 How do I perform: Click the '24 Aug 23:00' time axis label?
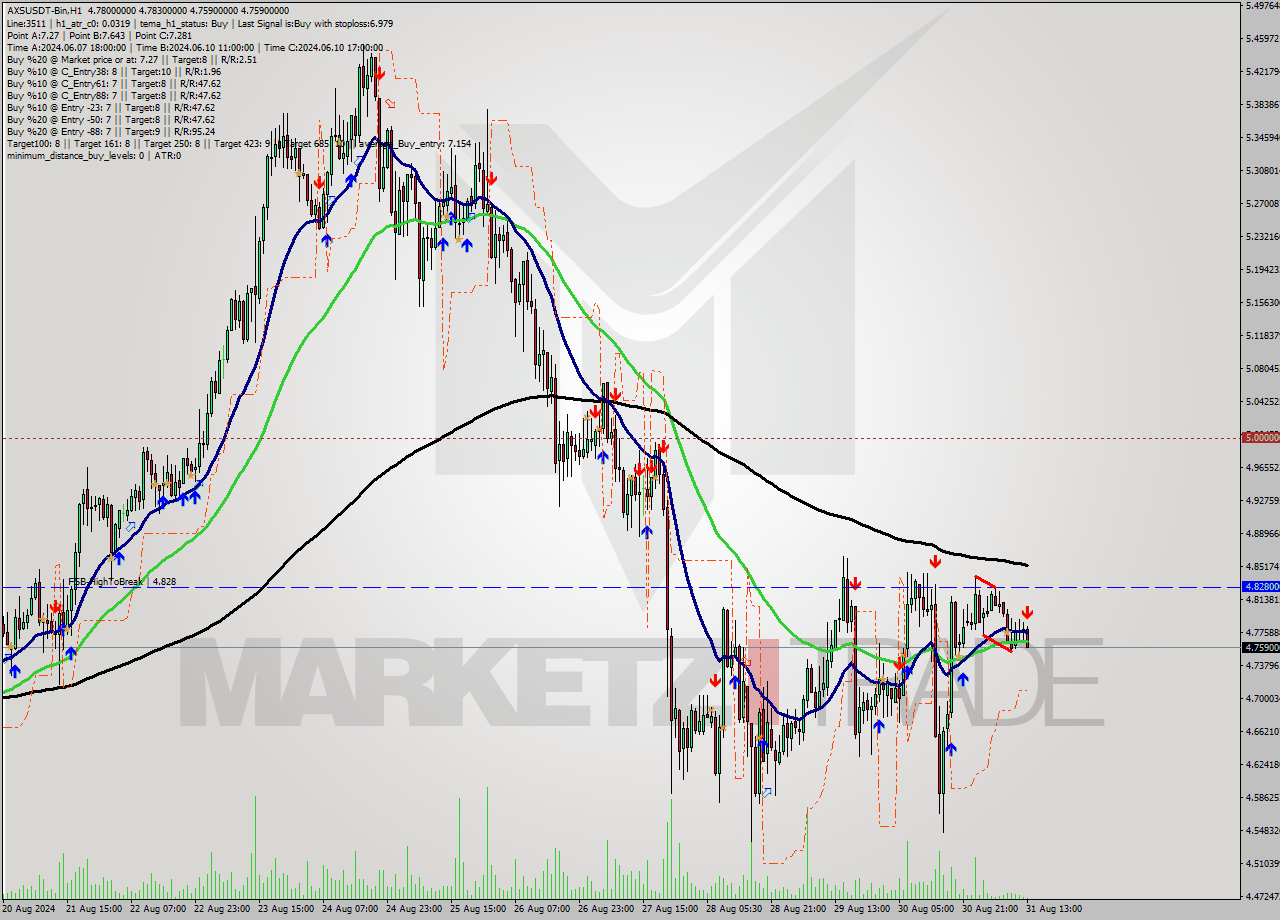415,908
